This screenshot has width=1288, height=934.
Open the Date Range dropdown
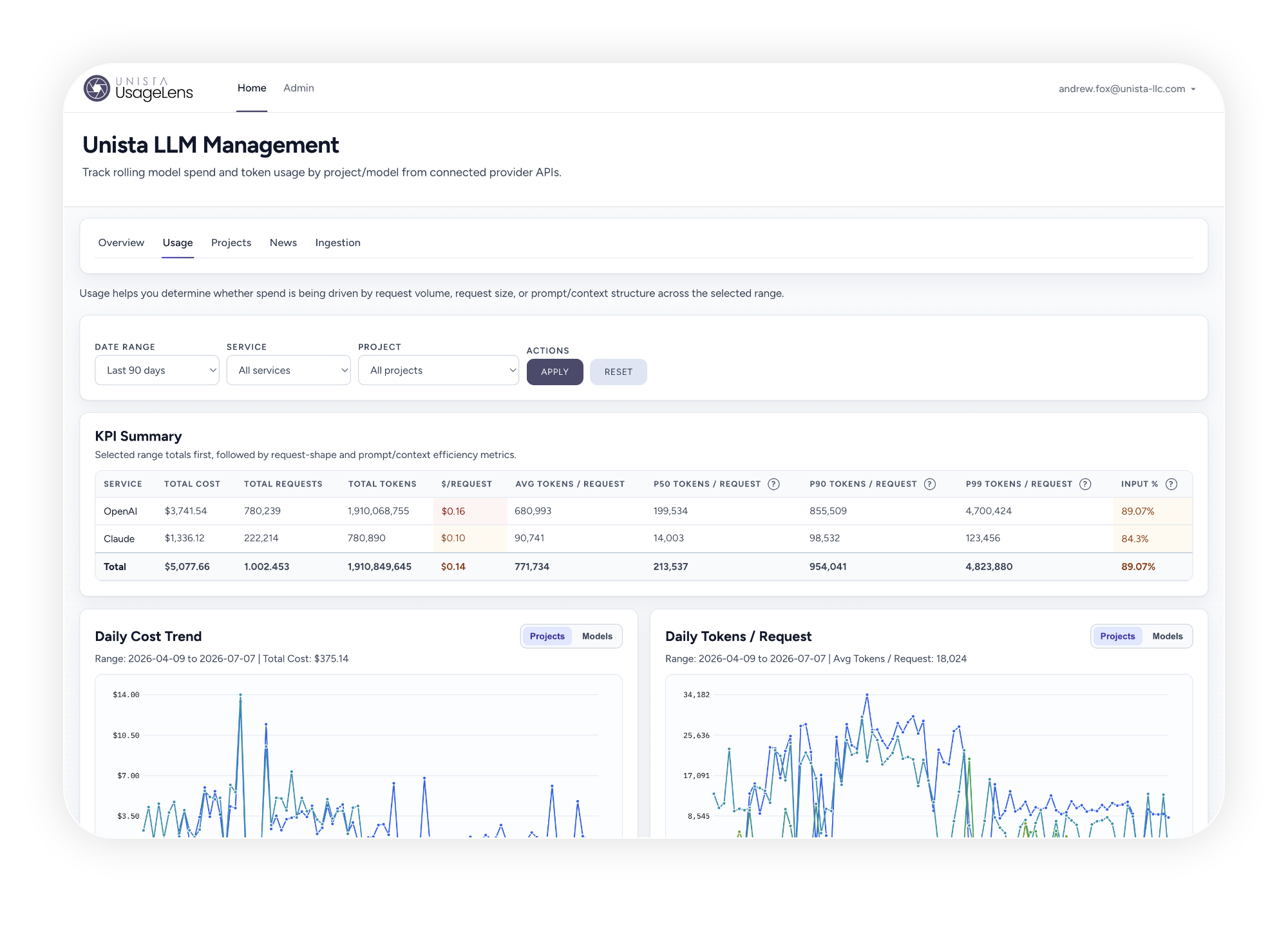pyautogui.click(x=157, y=370)
